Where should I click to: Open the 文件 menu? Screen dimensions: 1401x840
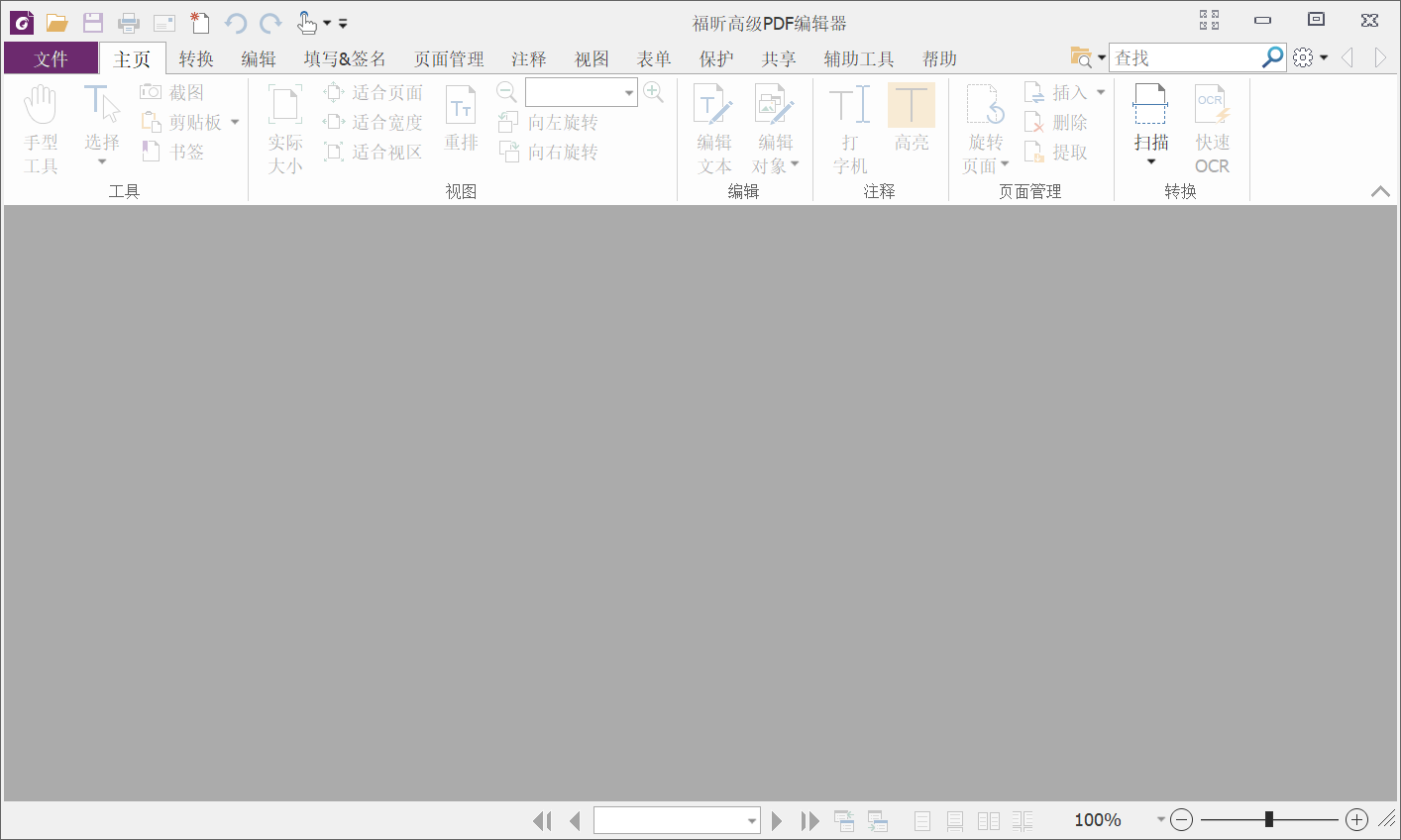click(x=50, y=58)
